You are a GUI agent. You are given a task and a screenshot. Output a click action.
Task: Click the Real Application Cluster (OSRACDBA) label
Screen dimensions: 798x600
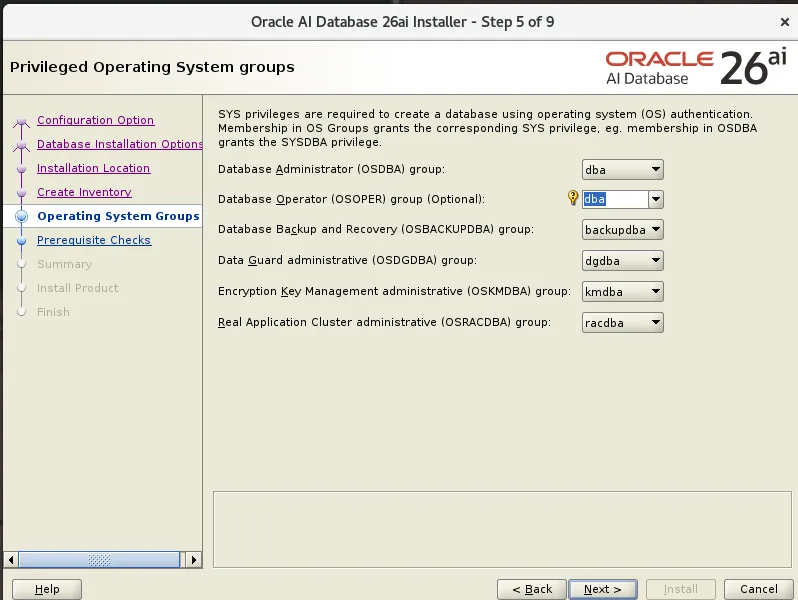[384, 322]
